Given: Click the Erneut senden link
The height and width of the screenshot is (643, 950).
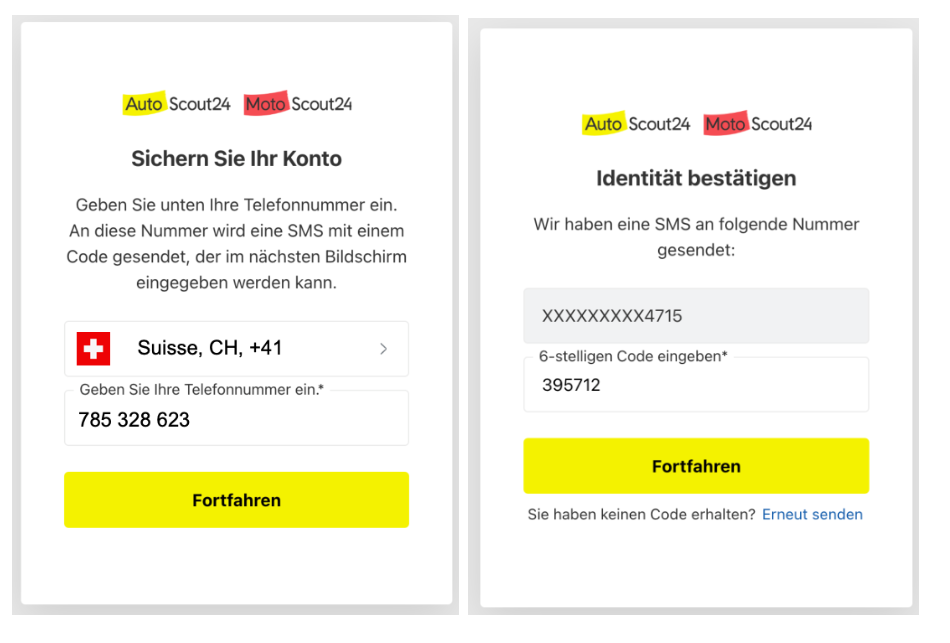Looking at the screenshot, I should pyautogui.click(x=812, y=515).
